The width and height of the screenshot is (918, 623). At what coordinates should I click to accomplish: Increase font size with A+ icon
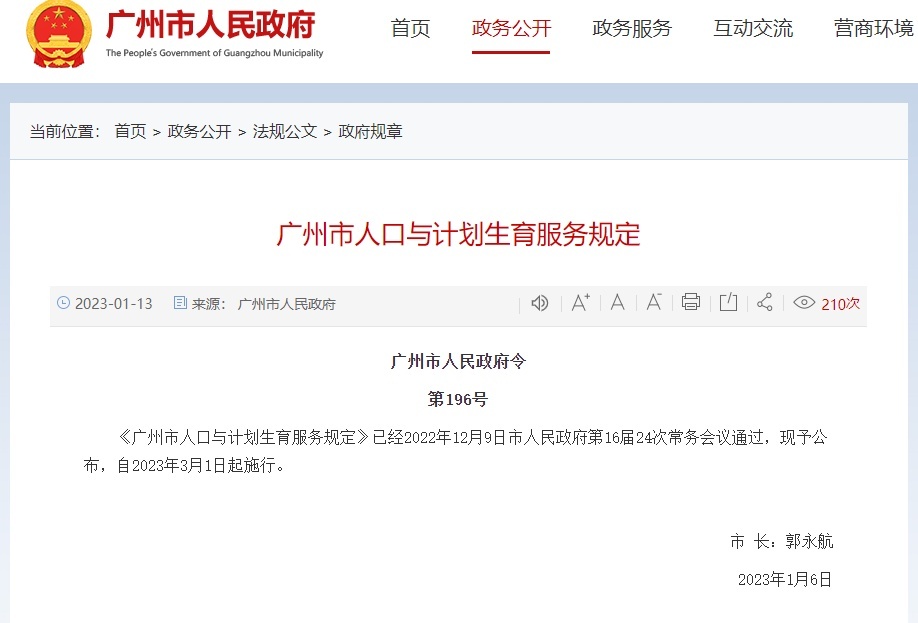tap(580, 303)
